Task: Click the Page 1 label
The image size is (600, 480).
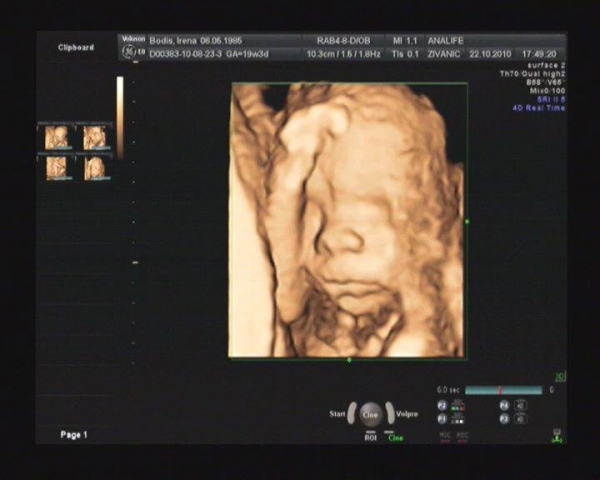Action: 74,435
